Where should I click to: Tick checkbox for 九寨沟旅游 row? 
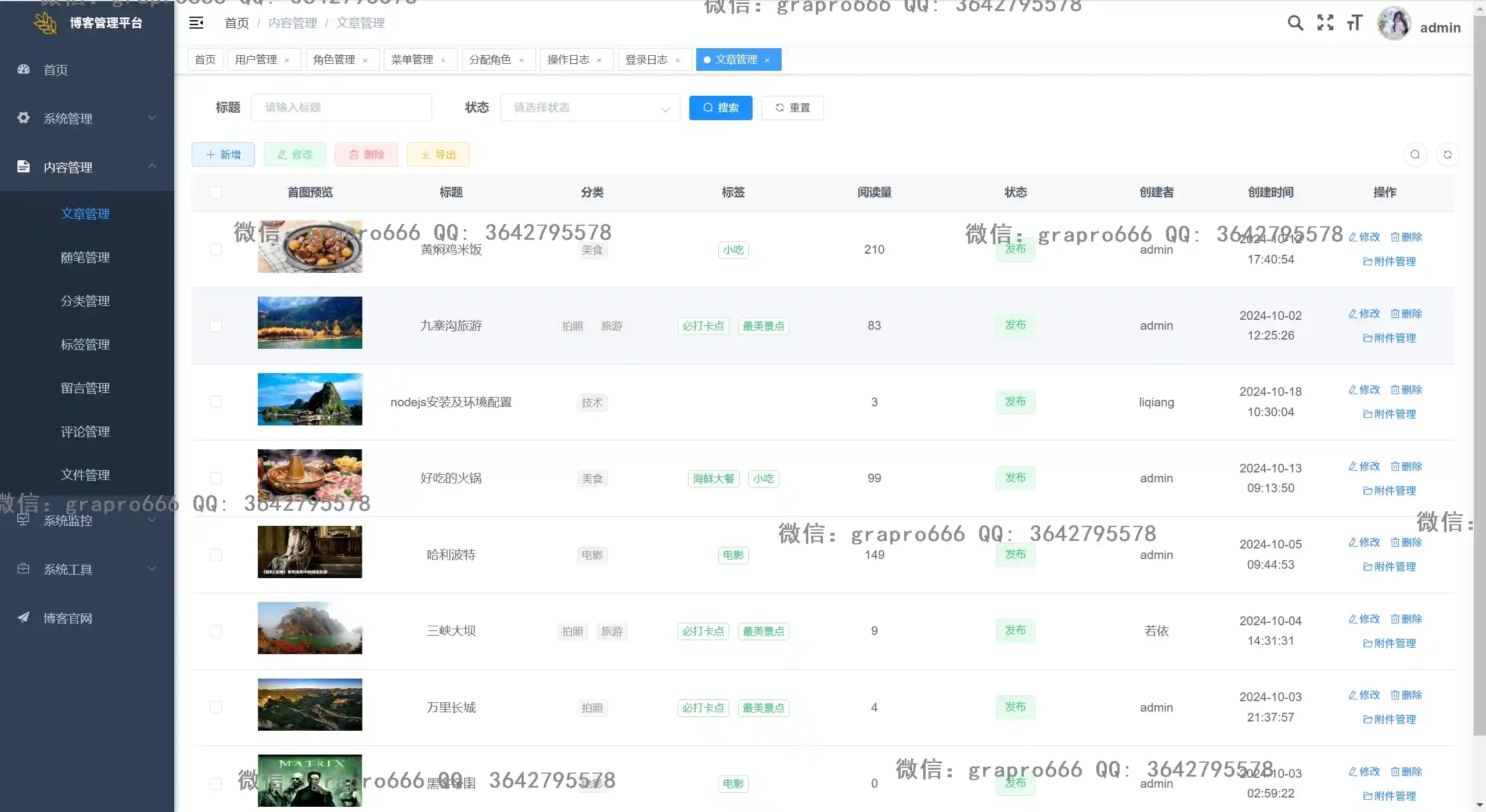(215, 326)
